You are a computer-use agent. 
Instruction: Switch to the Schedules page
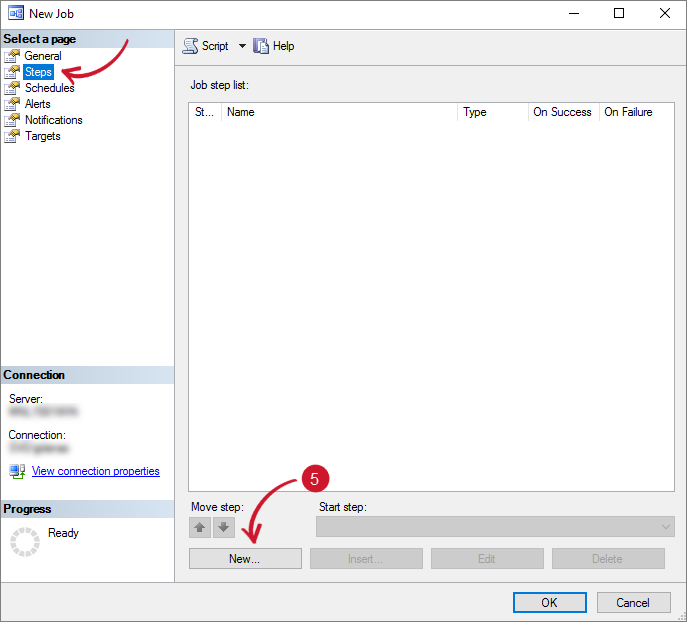pos(49,88)
